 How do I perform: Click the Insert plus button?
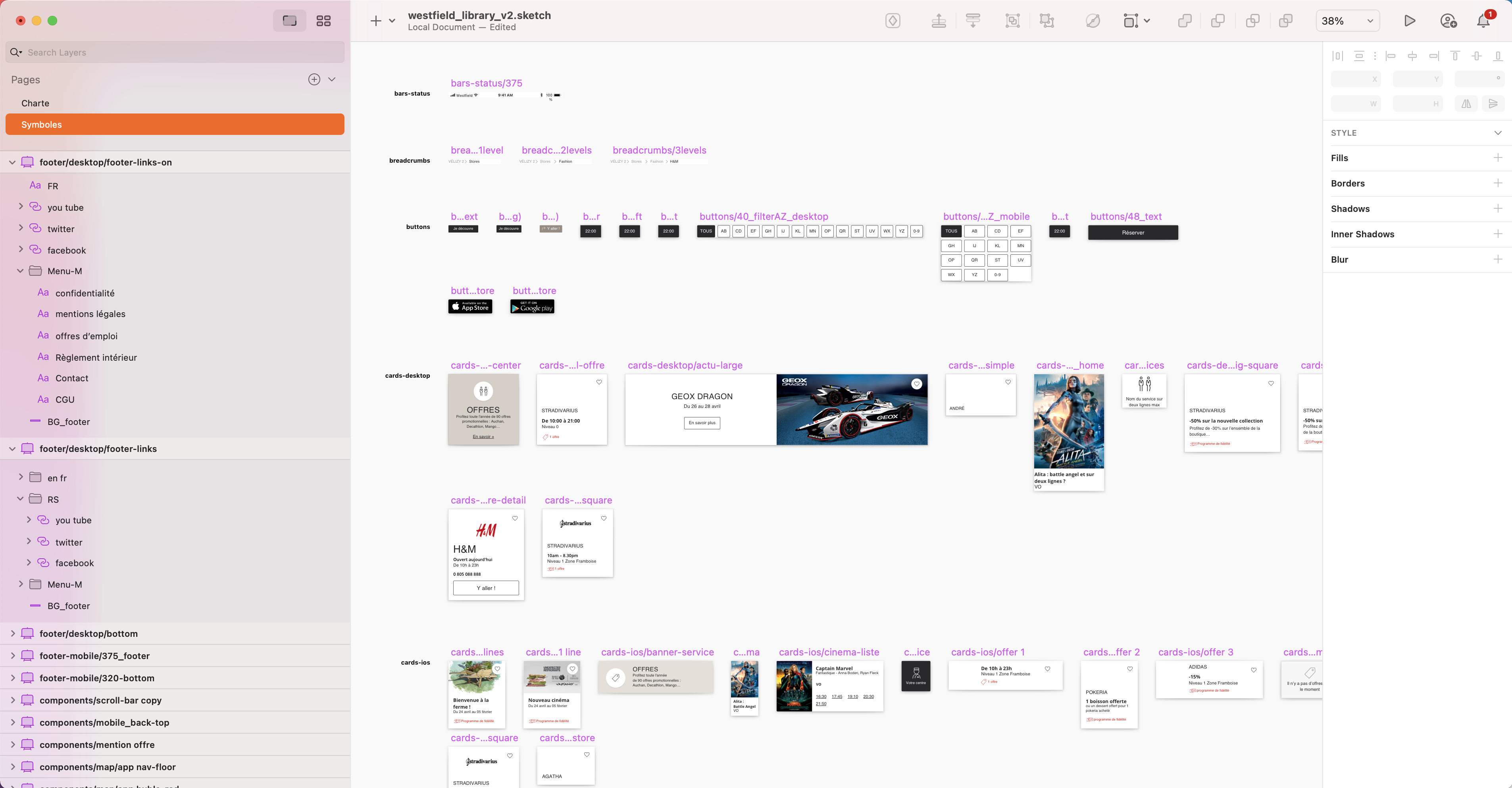pyautogui.click(x=376, y=21)
